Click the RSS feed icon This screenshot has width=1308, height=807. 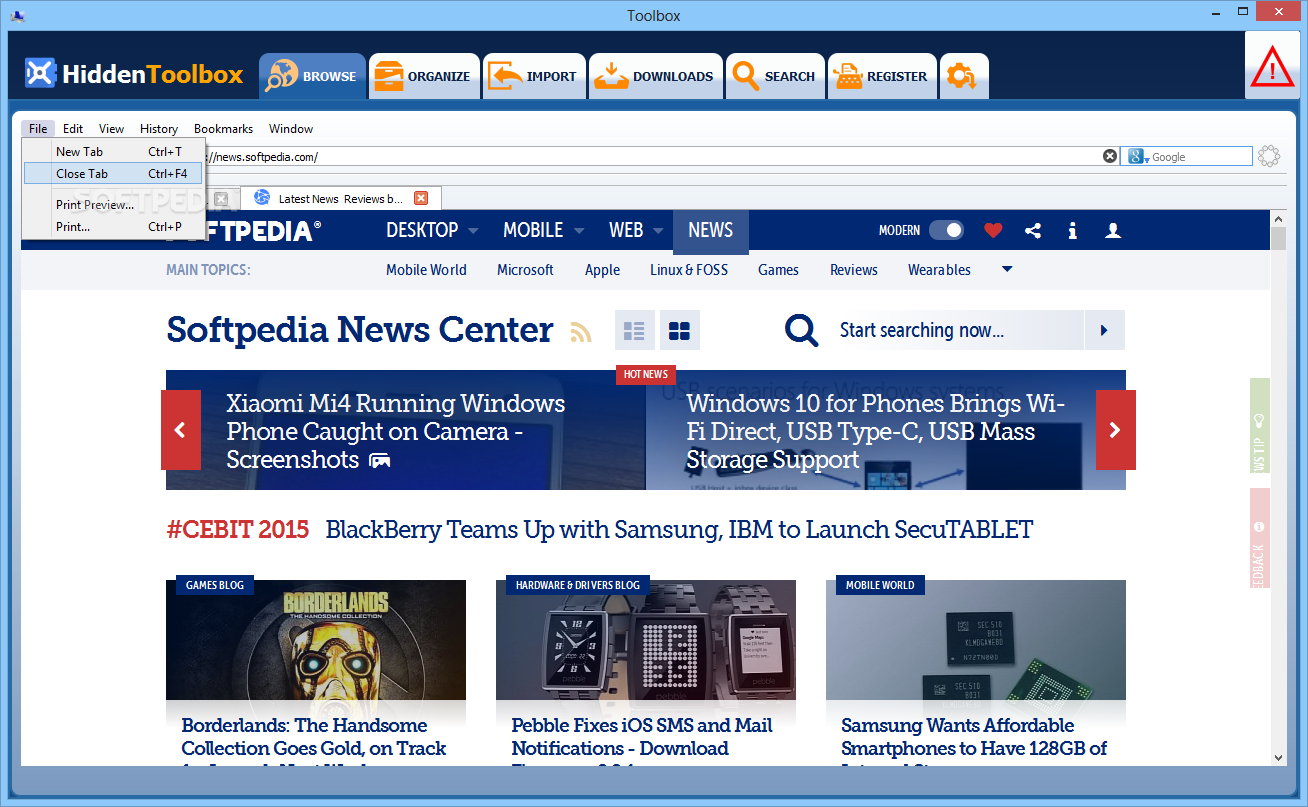(581, 332)
